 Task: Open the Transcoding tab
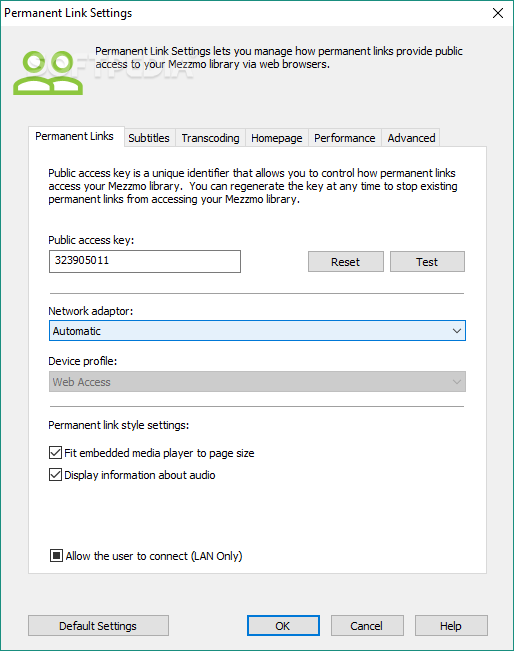point(210,138)
